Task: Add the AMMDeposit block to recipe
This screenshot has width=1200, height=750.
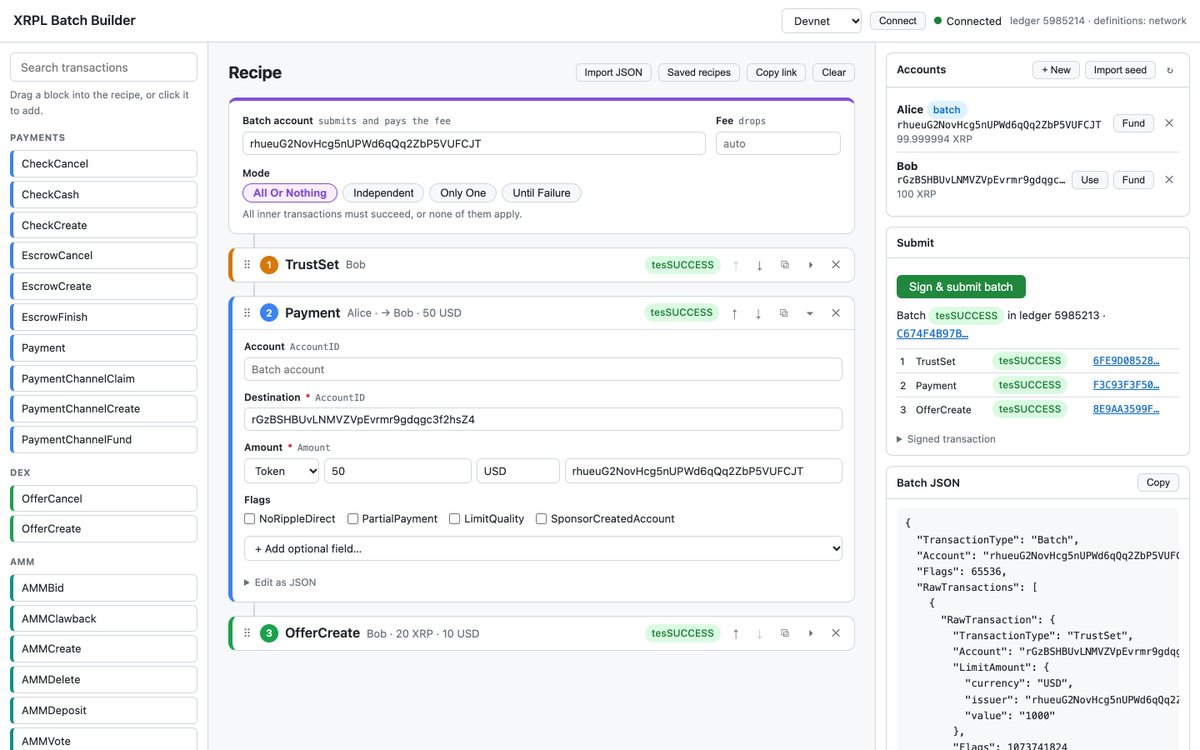Action: (x=103, y=710)
